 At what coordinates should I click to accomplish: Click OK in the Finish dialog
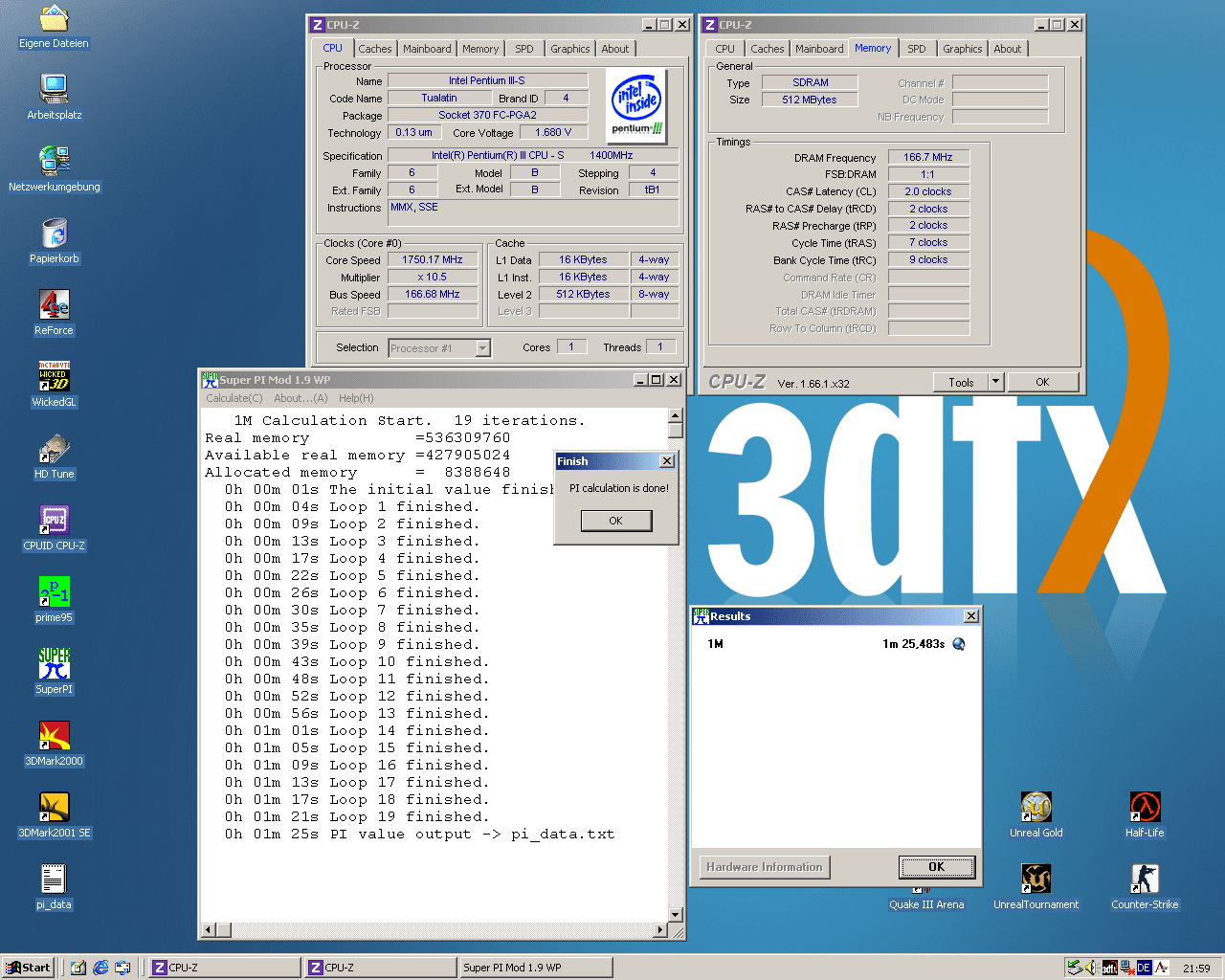click(x=616, y=521)
